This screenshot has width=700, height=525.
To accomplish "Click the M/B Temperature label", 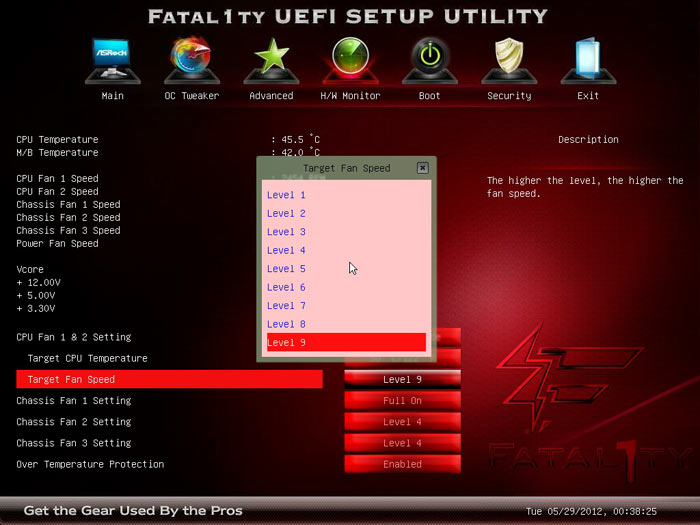I will [57, 152].
